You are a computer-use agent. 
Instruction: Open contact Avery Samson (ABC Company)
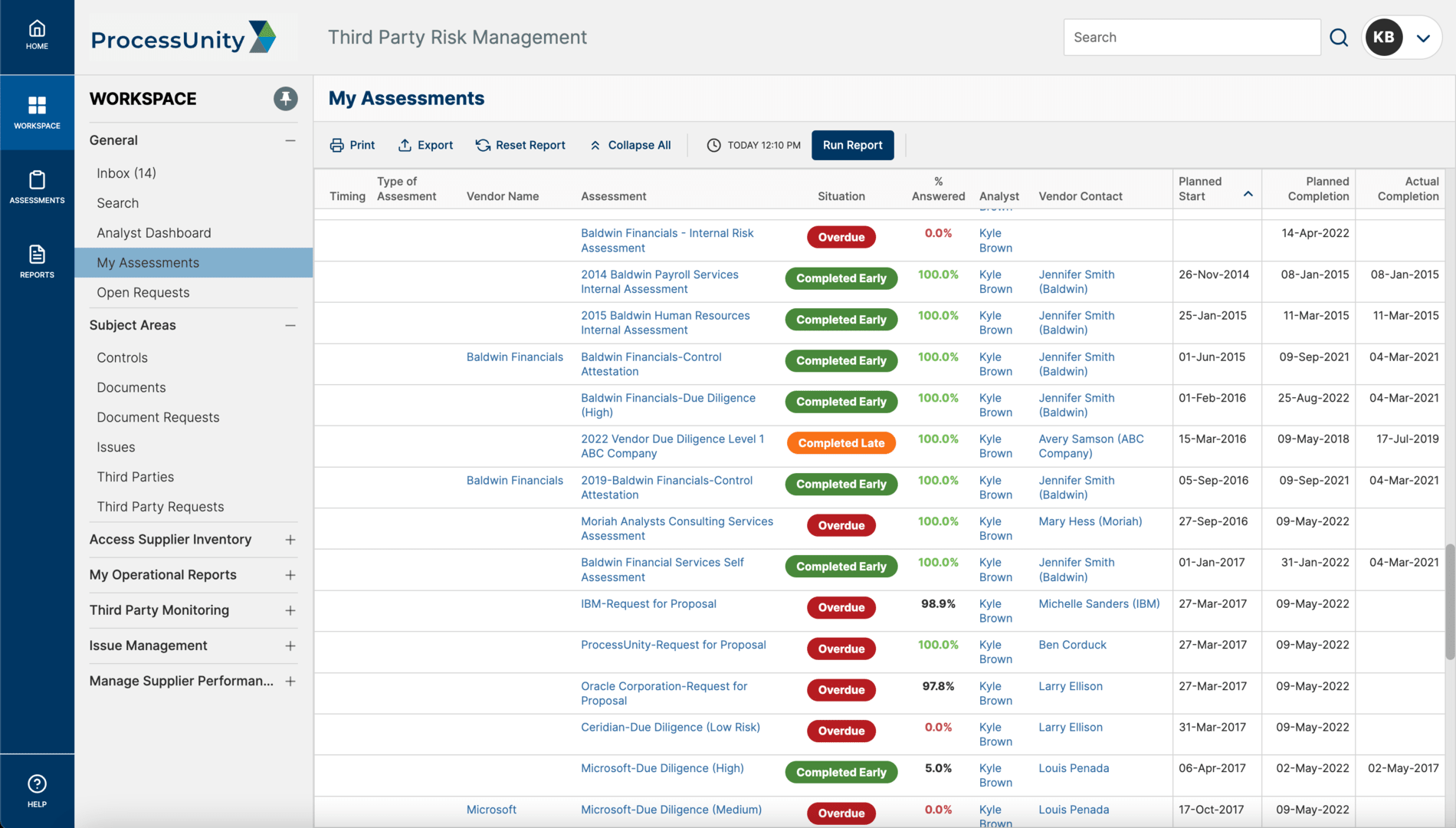tap(1090, 446)
